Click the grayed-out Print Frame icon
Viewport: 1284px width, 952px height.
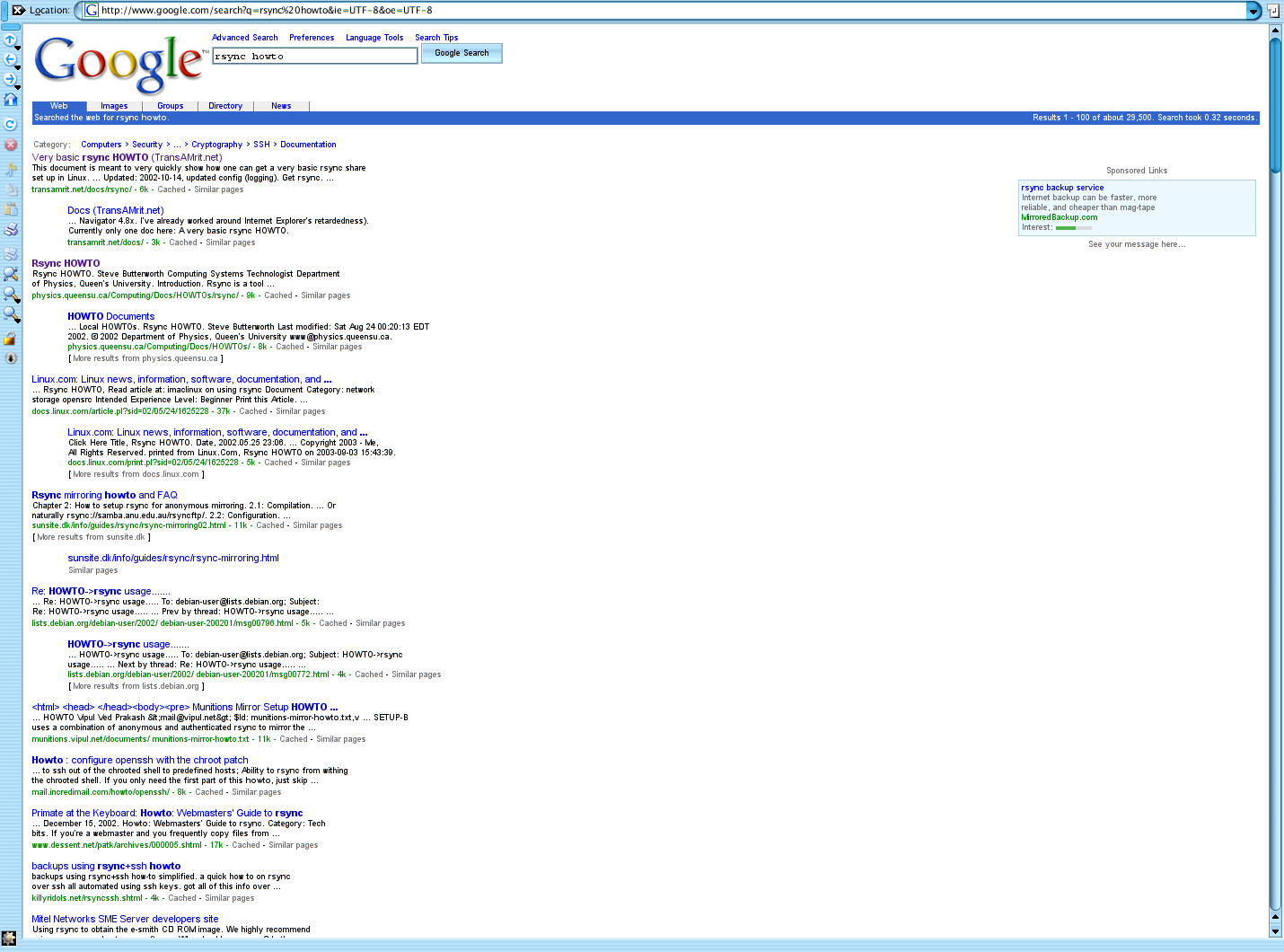click(x=11, y=253)
